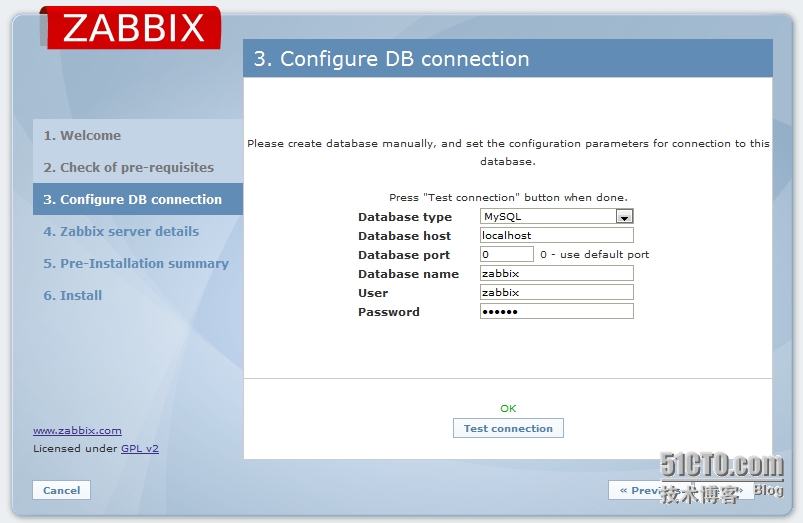Click the Test connection button
This screenshot has width=803, height=523.
click(508, 428)
